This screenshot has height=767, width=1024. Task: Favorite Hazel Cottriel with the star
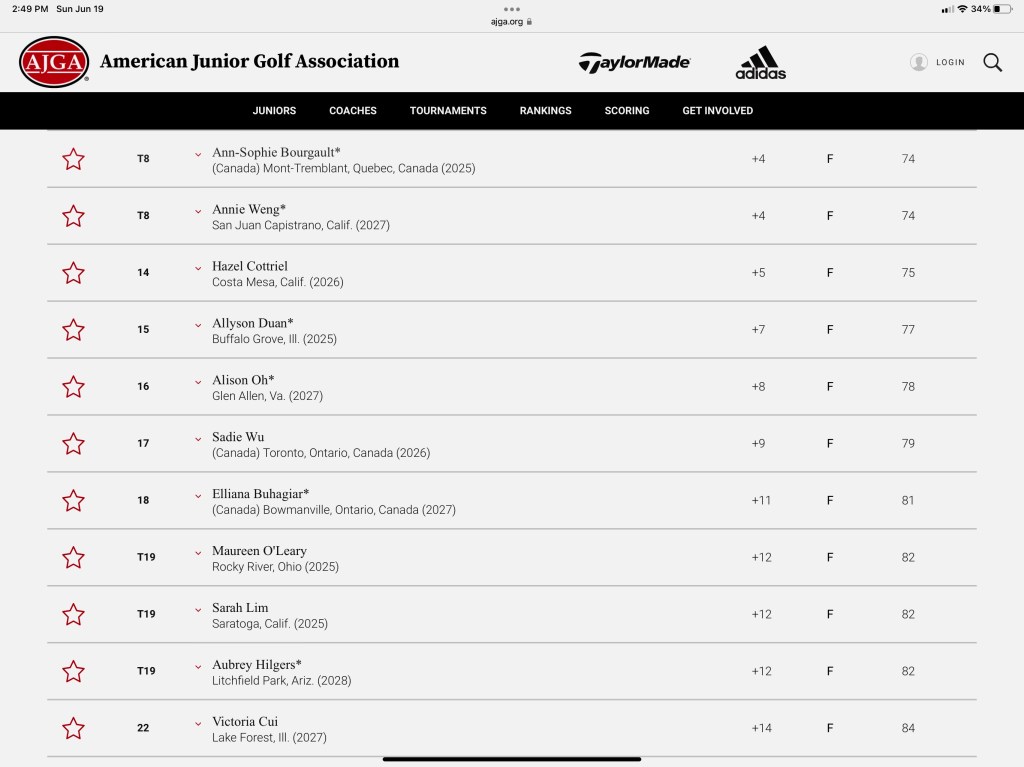[x=73, y=273]
